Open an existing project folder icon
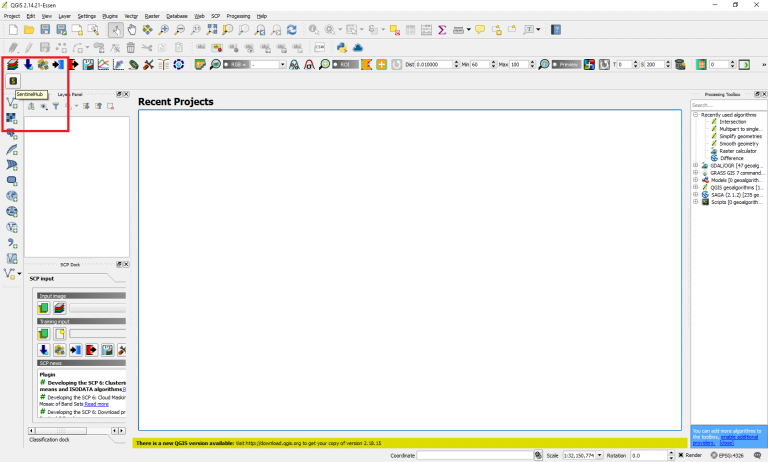The image size is (768, 462). 29,30
